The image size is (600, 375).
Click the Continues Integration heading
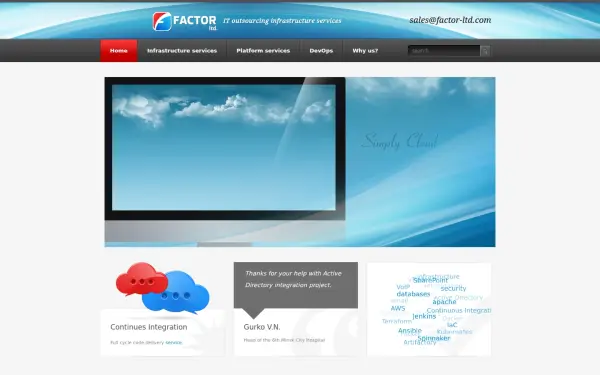click(149, 327)
